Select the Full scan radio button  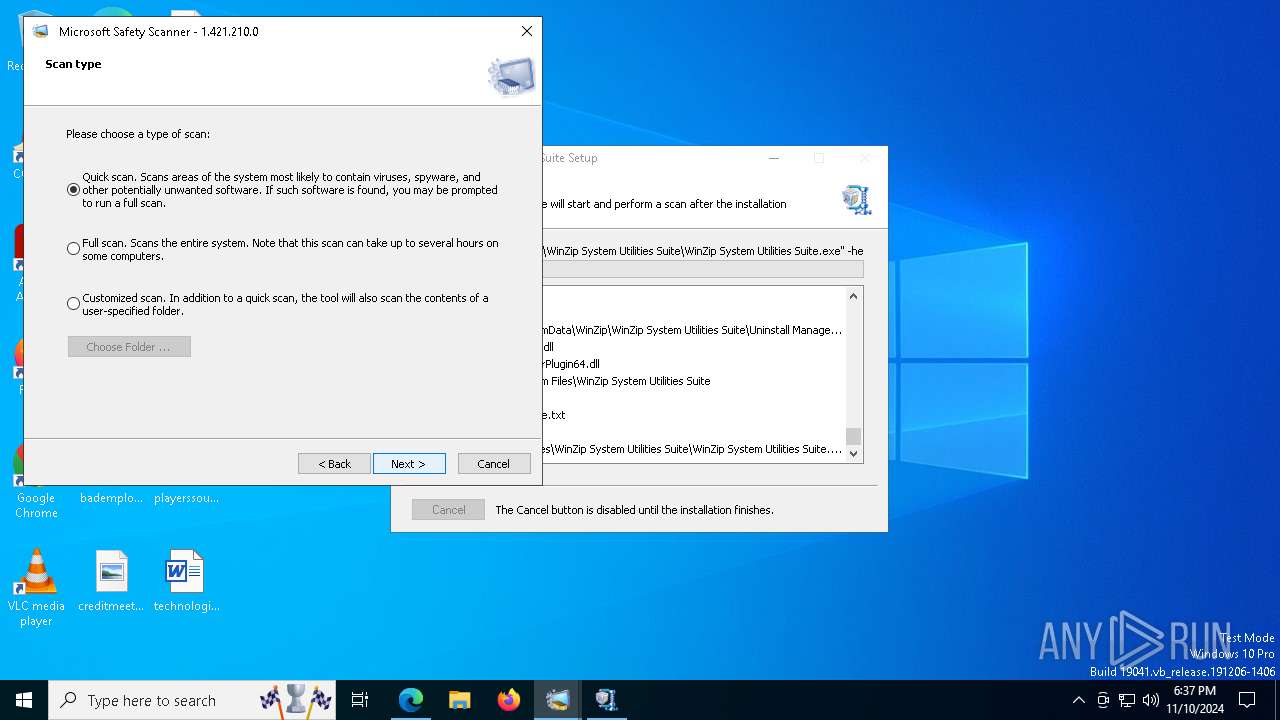[x=73, y=249]
